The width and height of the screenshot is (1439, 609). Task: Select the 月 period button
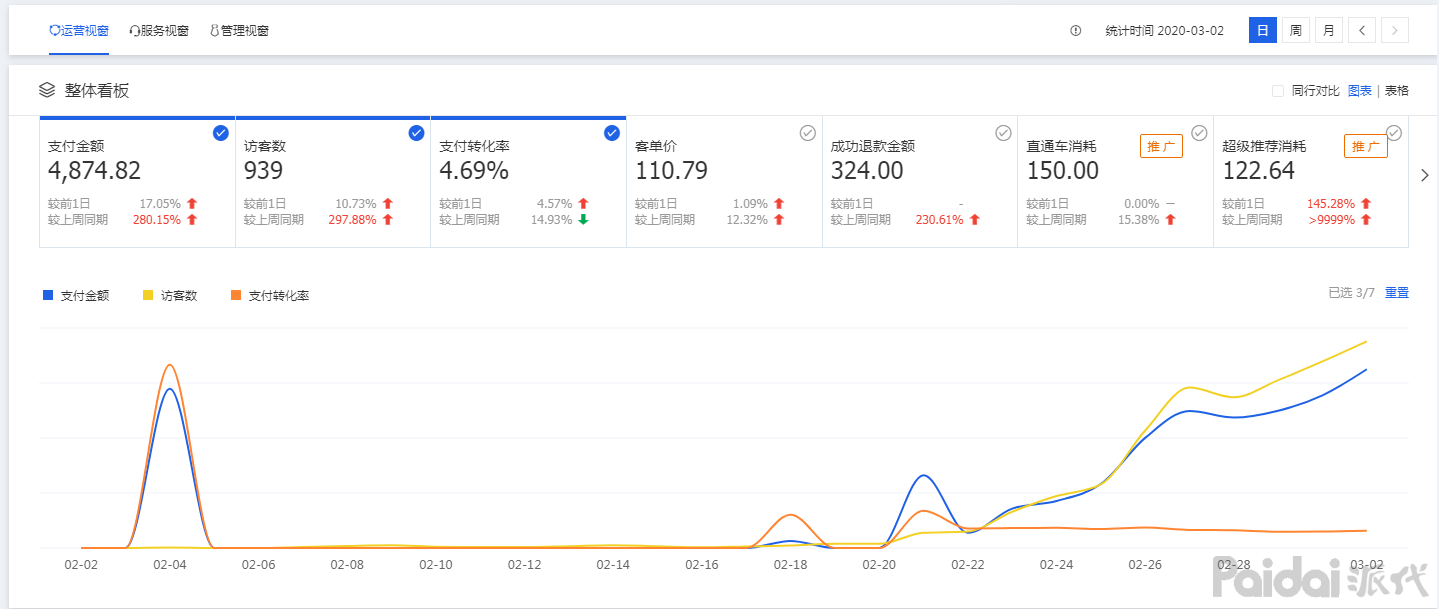(x=1329, y=30)
